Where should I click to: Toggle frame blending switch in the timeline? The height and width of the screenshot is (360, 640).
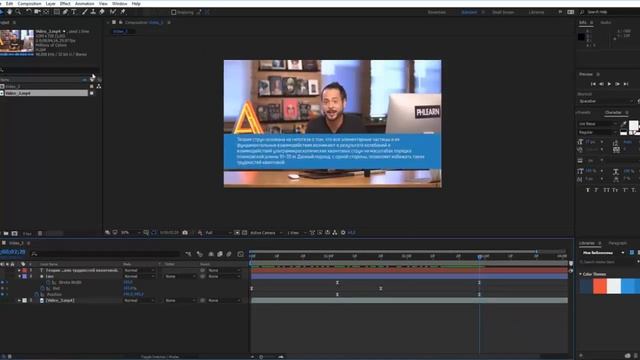click(220, 254)
